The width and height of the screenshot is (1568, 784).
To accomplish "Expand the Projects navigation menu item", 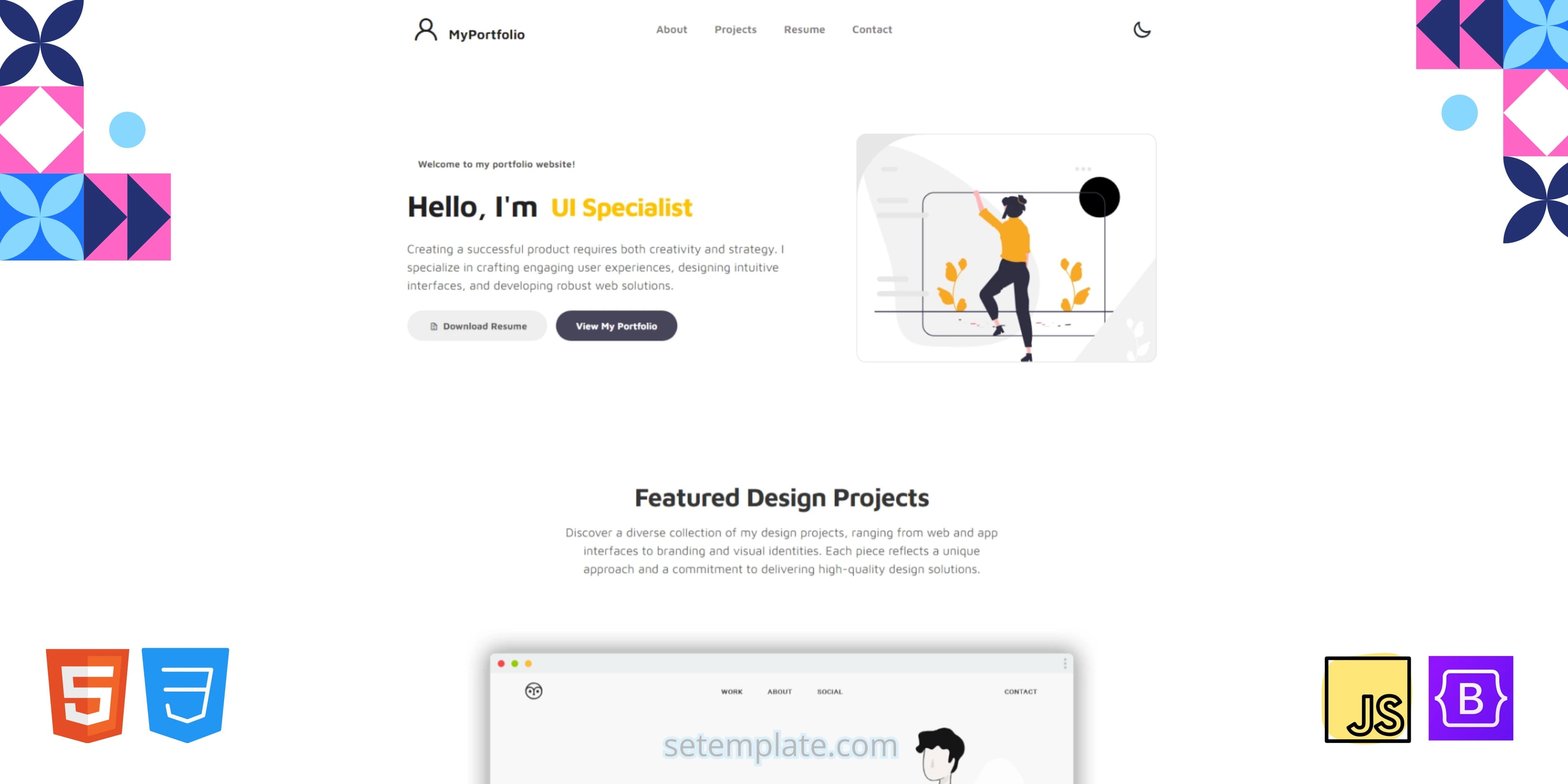I will pyautogui.click(x=735, y=29).
